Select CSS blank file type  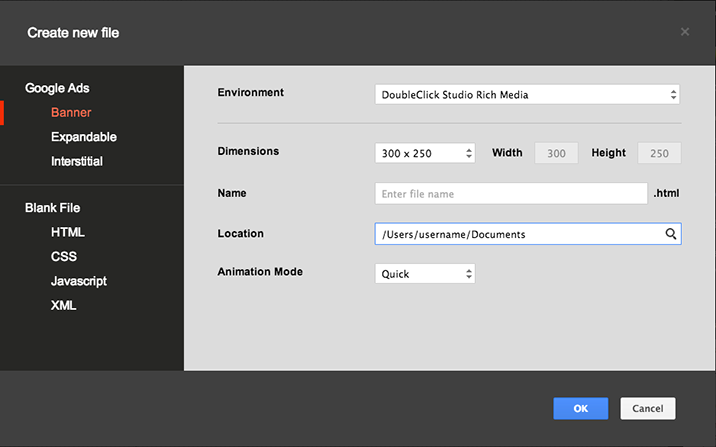[64, 257]
